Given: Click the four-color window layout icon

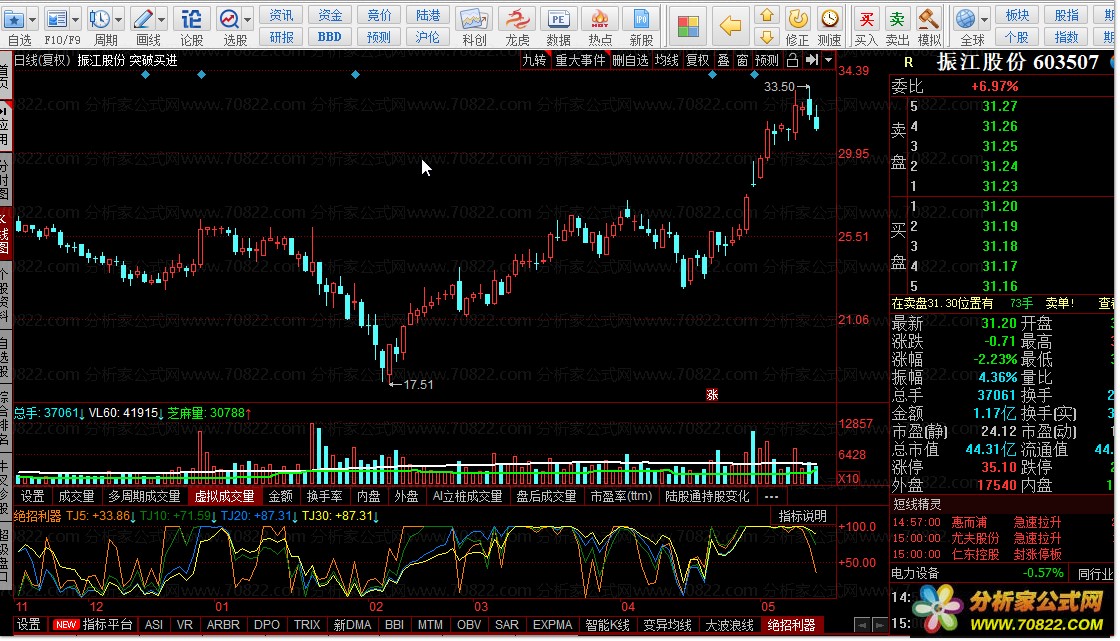Looking at the screenshot, I should pos(688,27).
